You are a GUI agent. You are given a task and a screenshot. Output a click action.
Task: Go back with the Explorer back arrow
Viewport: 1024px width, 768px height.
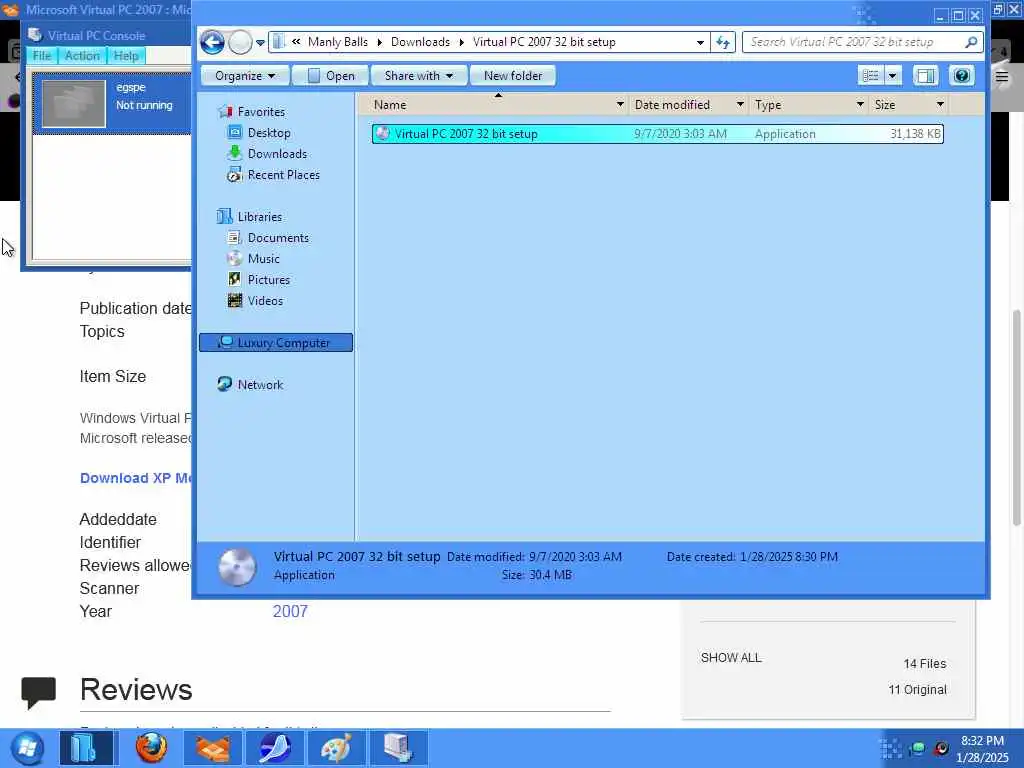(212, 42)
